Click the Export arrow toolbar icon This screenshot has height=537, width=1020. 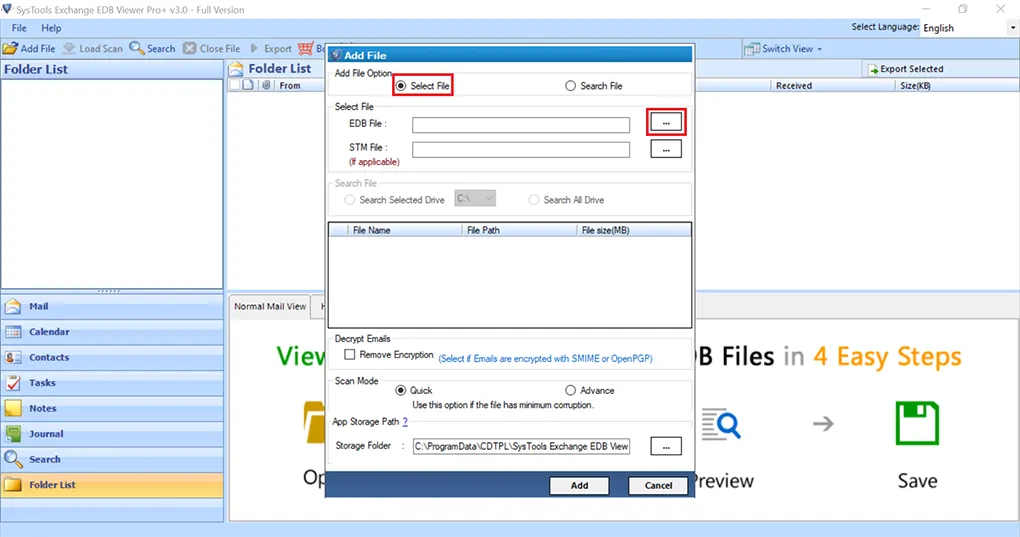(254, 49)
